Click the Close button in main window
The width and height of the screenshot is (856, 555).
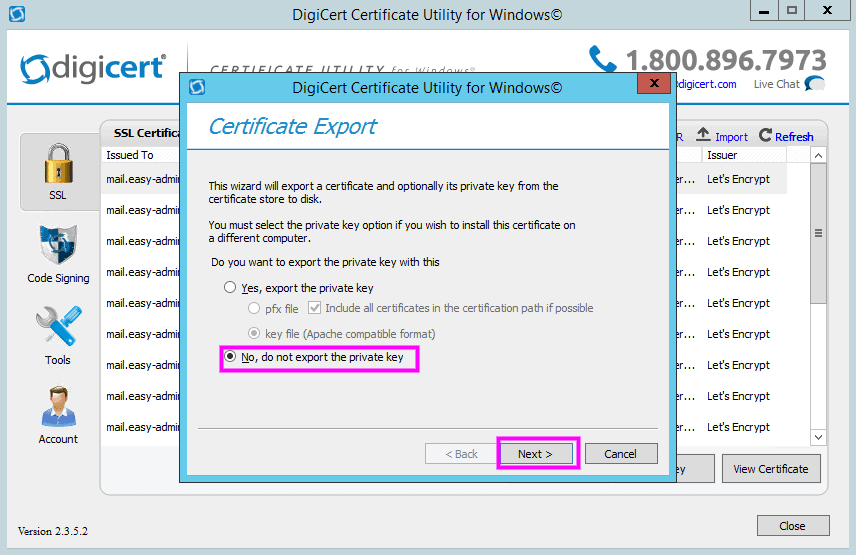(x=793, y=526)
